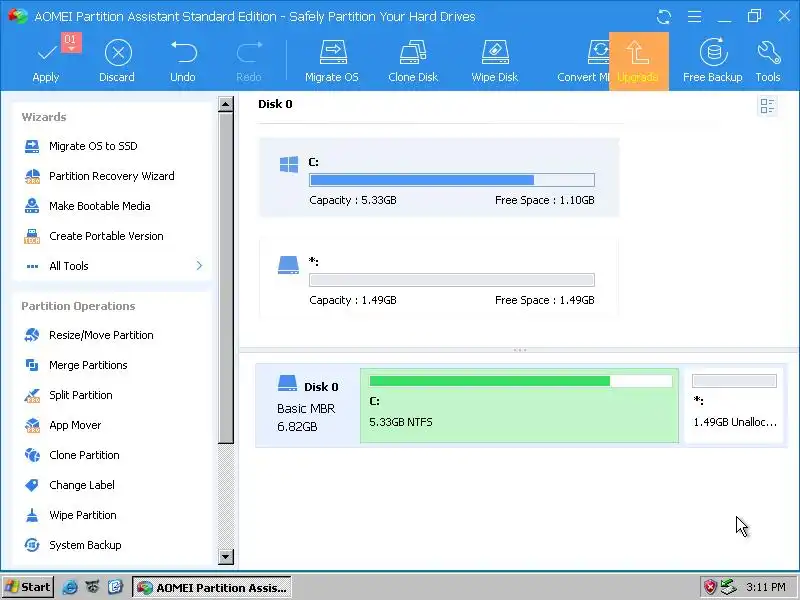This screenshot has width=800, height=600.
Task: Click the orange Upgrade button
Action: pyautogui.click(x=639, y=61)
